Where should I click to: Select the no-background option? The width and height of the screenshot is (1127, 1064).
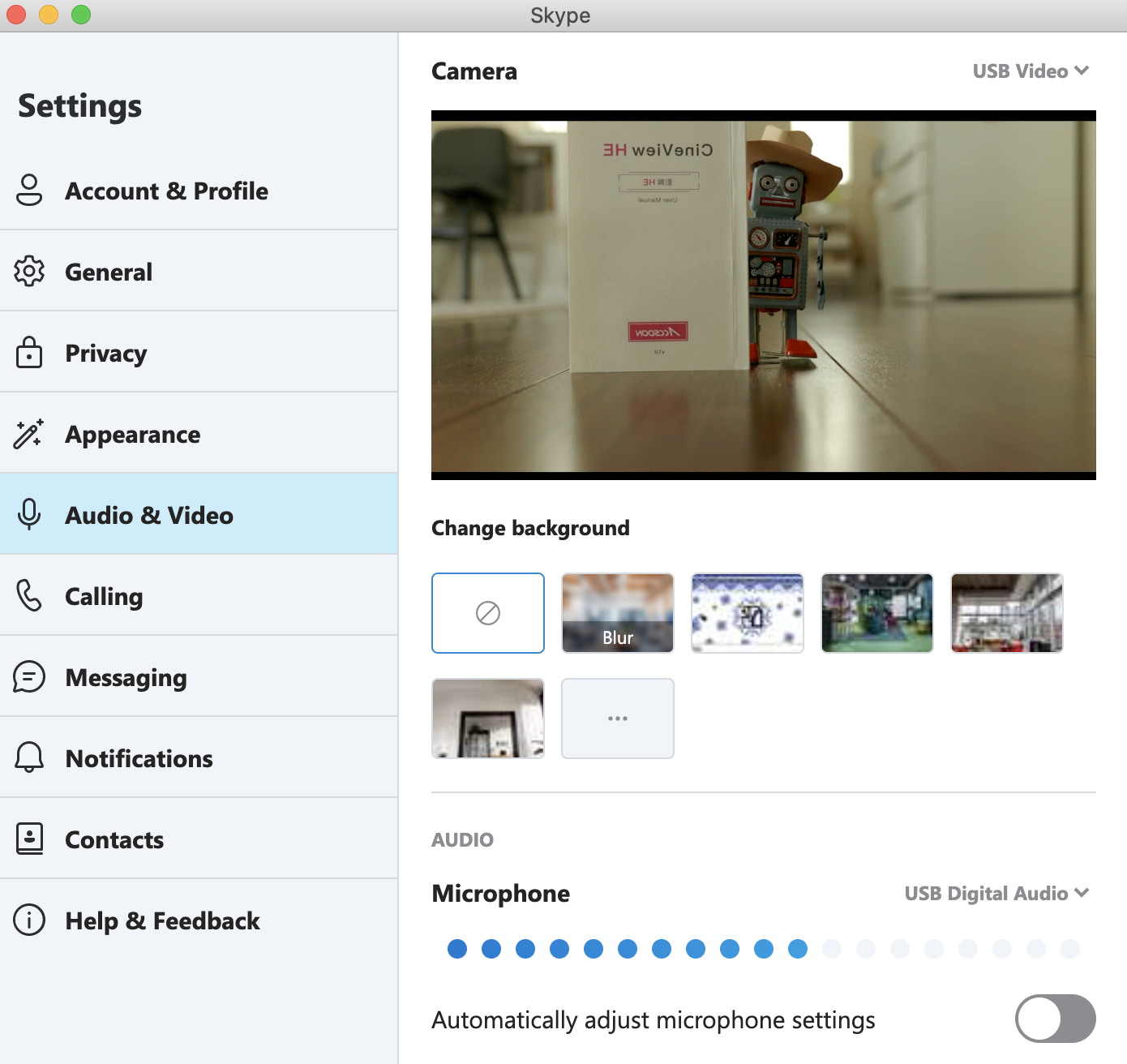(488, 613)
